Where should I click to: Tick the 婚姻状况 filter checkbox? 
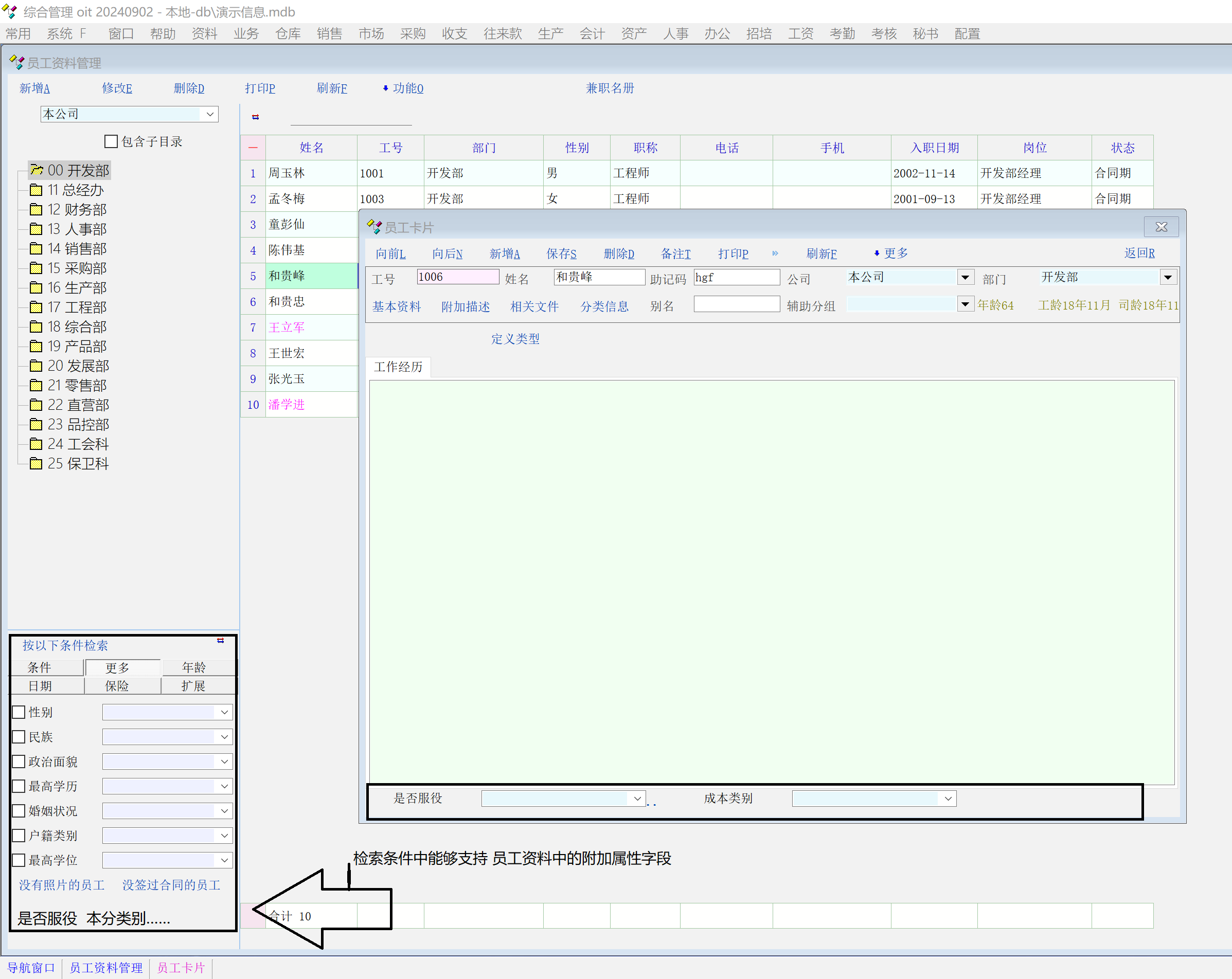[19, 811]
